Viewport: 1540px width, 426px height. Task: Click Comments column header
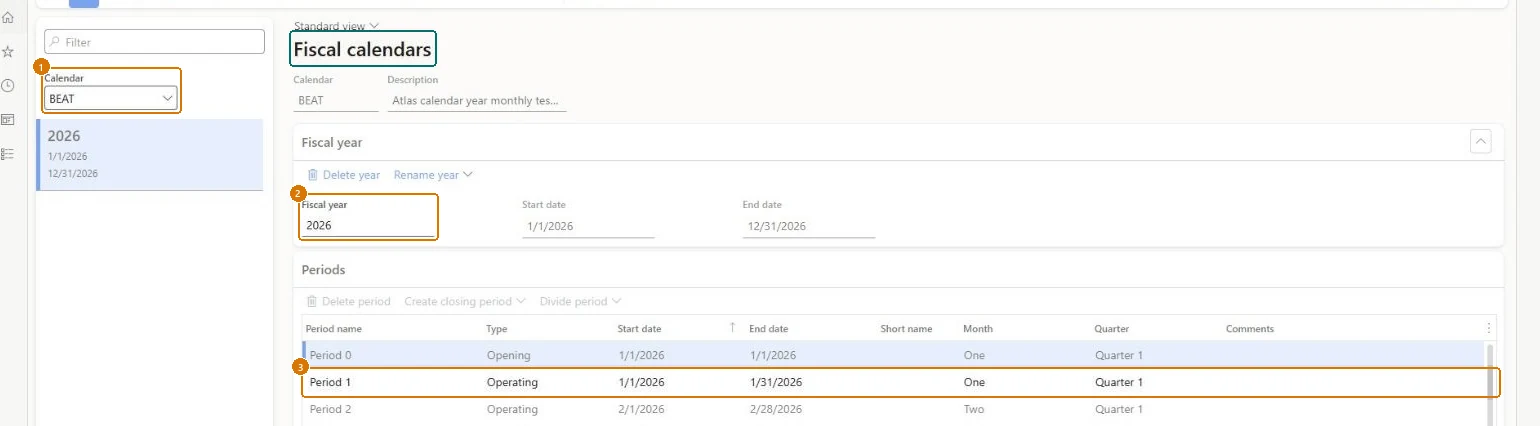click(1250, 328)
